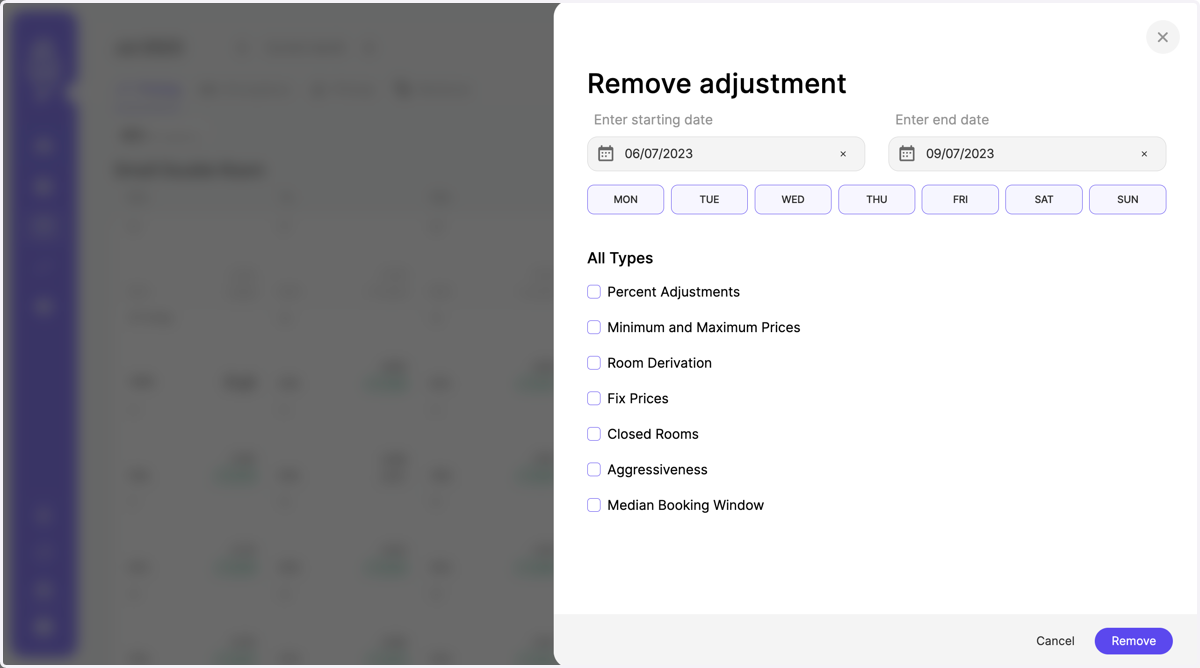Toggle the SAT weekday button

pyautogui.click(x=1044, y=199)
